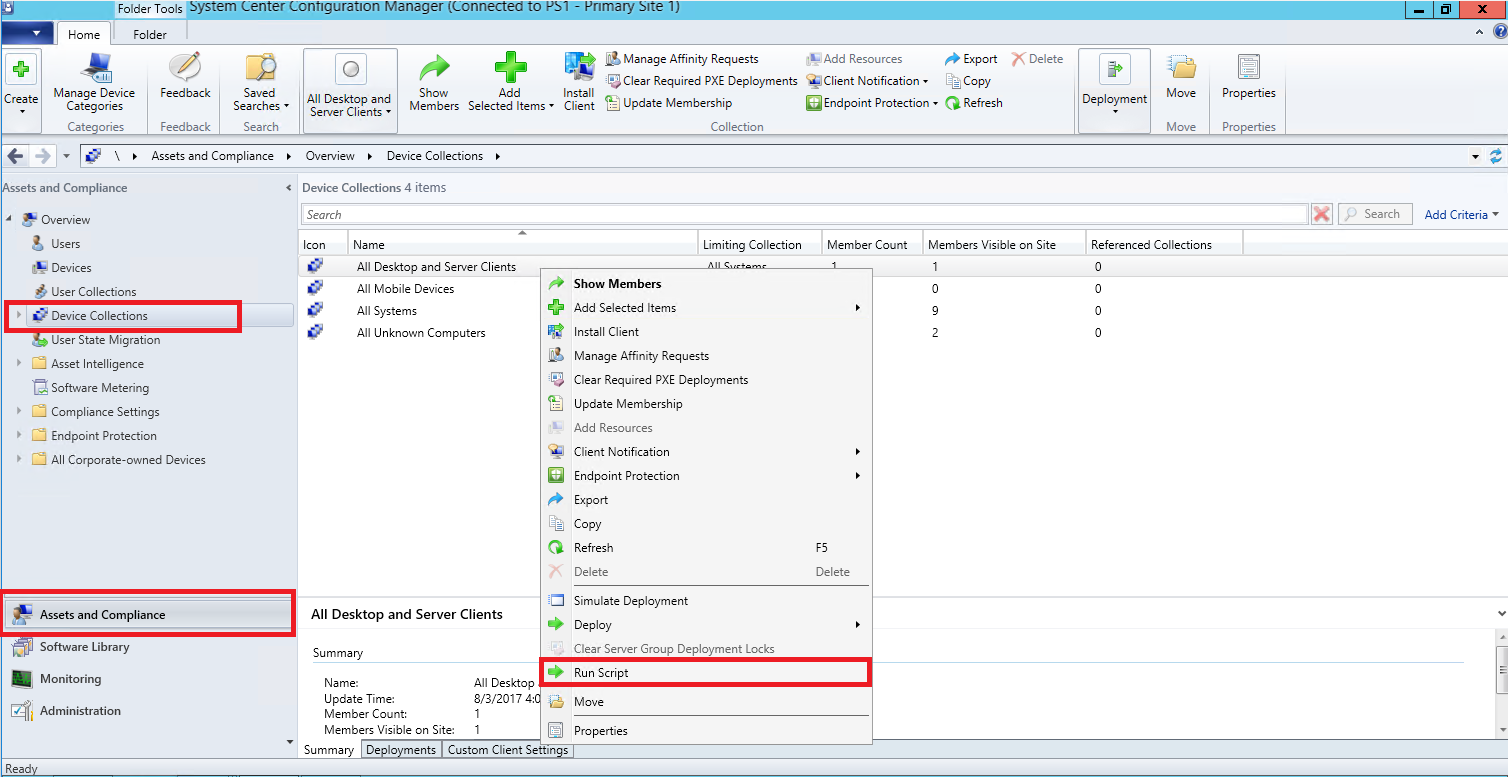This screenshot has height=777, width=1508.
Task: Switch to Deployments tab in details pane
Action: click(401, 750)
